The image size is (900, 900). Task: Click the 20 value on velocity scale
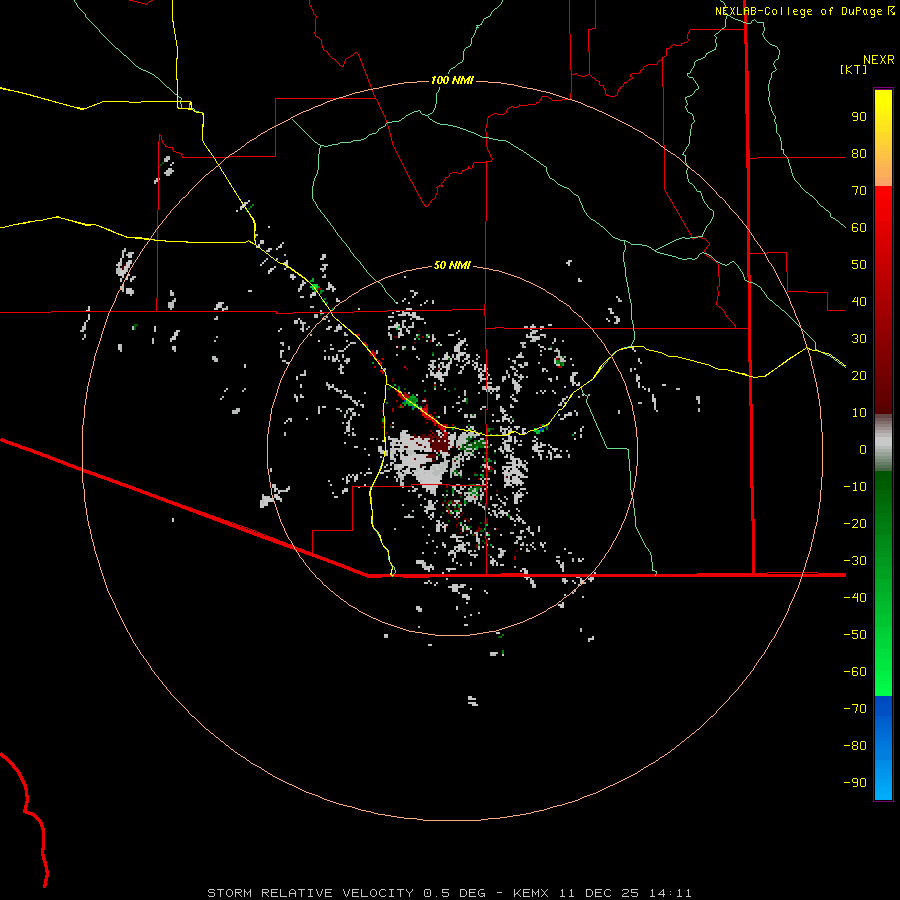click(859, 376)
